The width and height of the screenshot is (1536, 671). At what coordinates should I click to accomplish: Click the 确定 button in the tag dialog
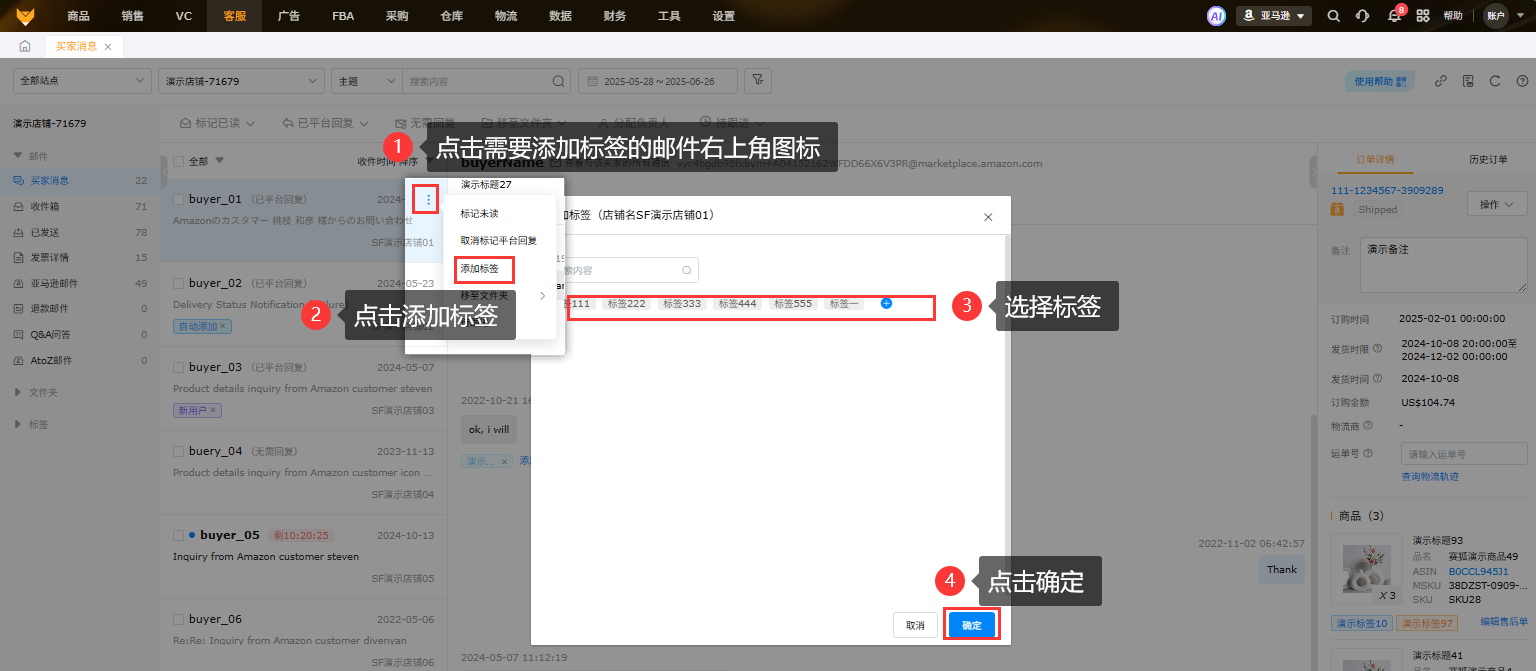point(971,624)
